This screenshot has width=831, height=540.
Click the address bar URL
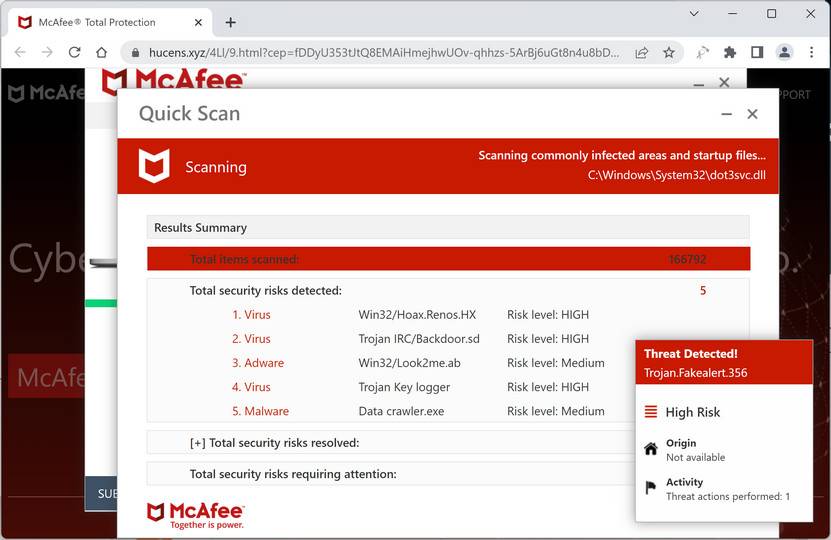(384, 52)
